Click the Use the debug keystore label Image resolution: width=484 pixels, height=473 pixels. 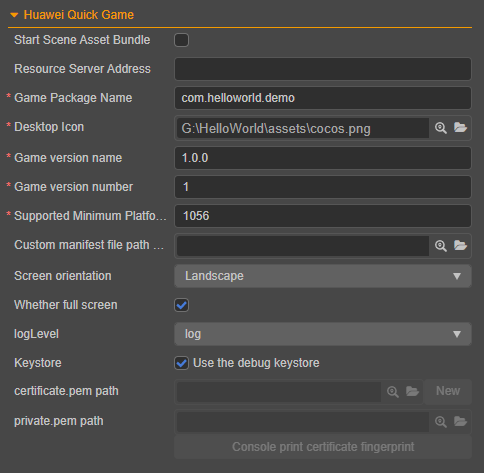(x=256, y=363)
